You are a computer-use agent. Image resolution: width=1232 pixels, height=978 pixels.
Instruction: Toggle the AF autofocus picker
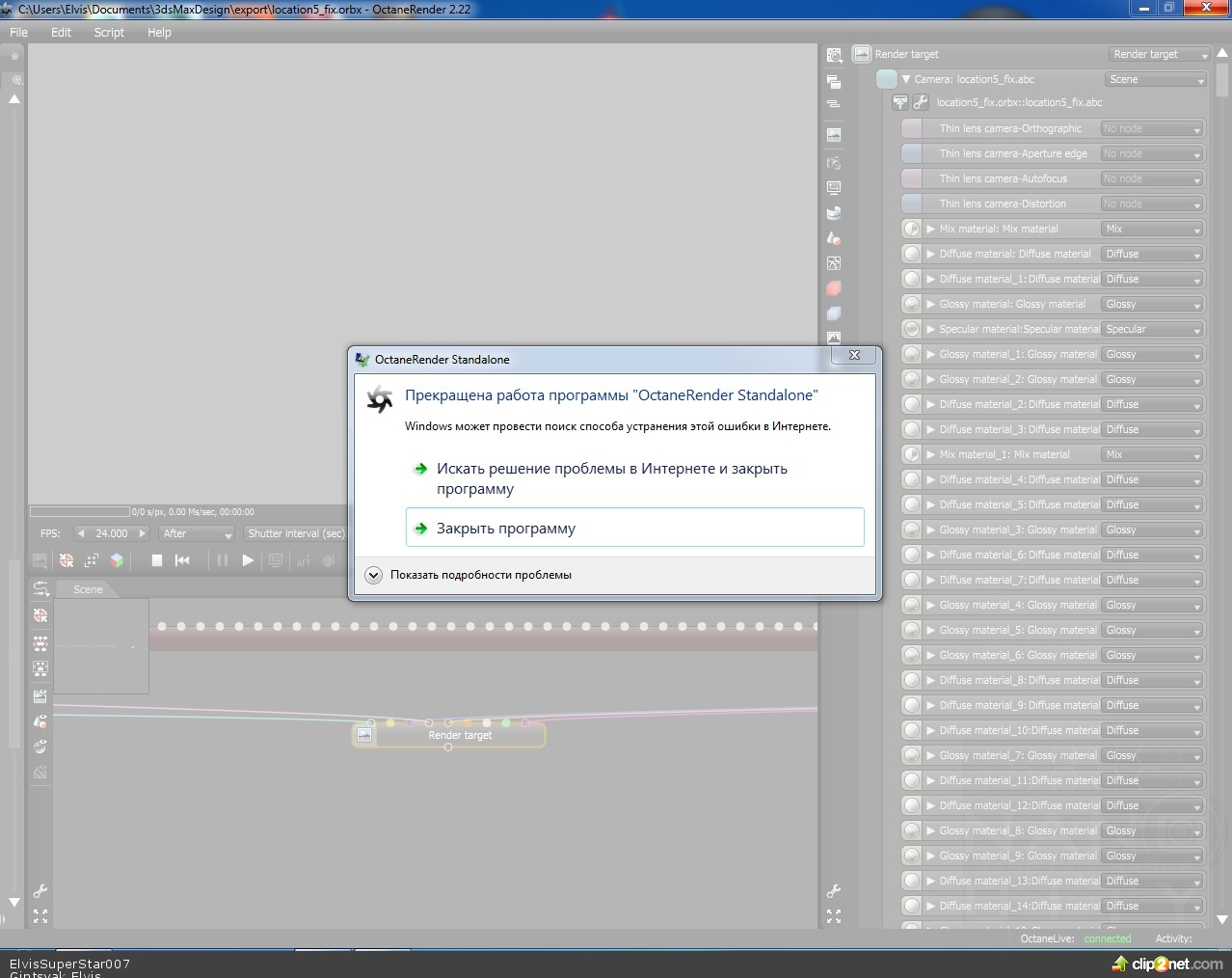coord(303,560)
